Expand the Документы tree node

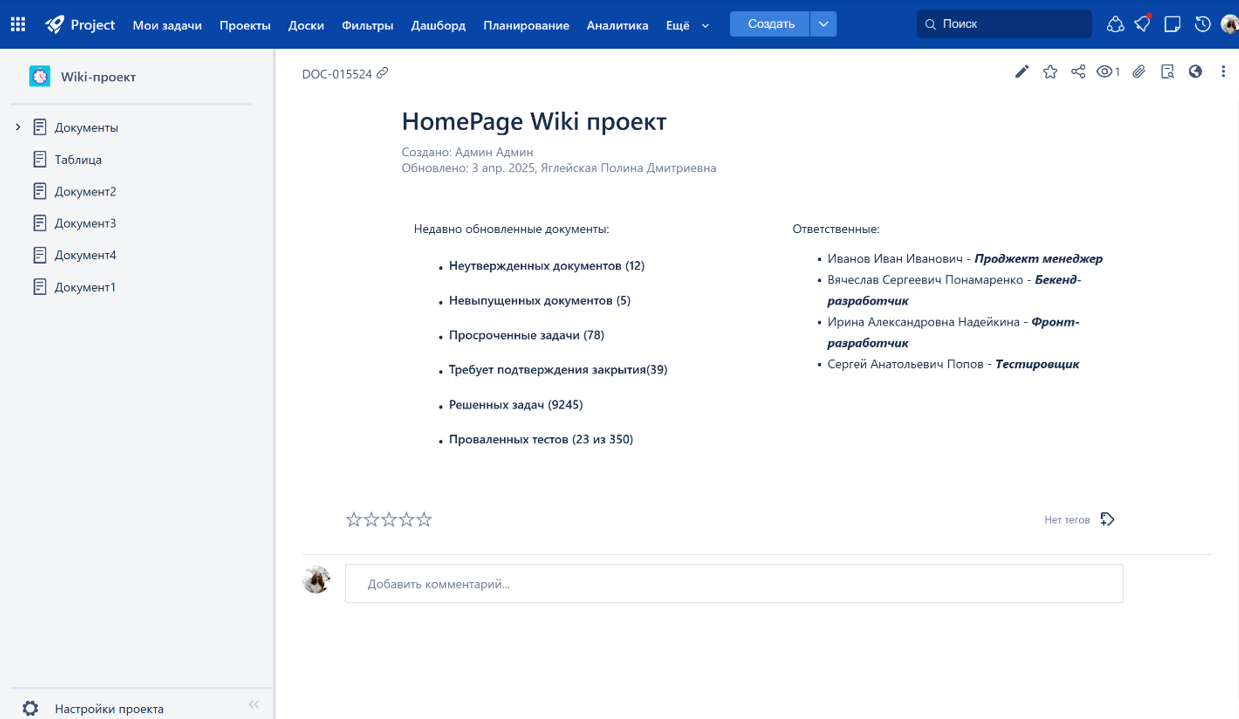coord(18,127)
